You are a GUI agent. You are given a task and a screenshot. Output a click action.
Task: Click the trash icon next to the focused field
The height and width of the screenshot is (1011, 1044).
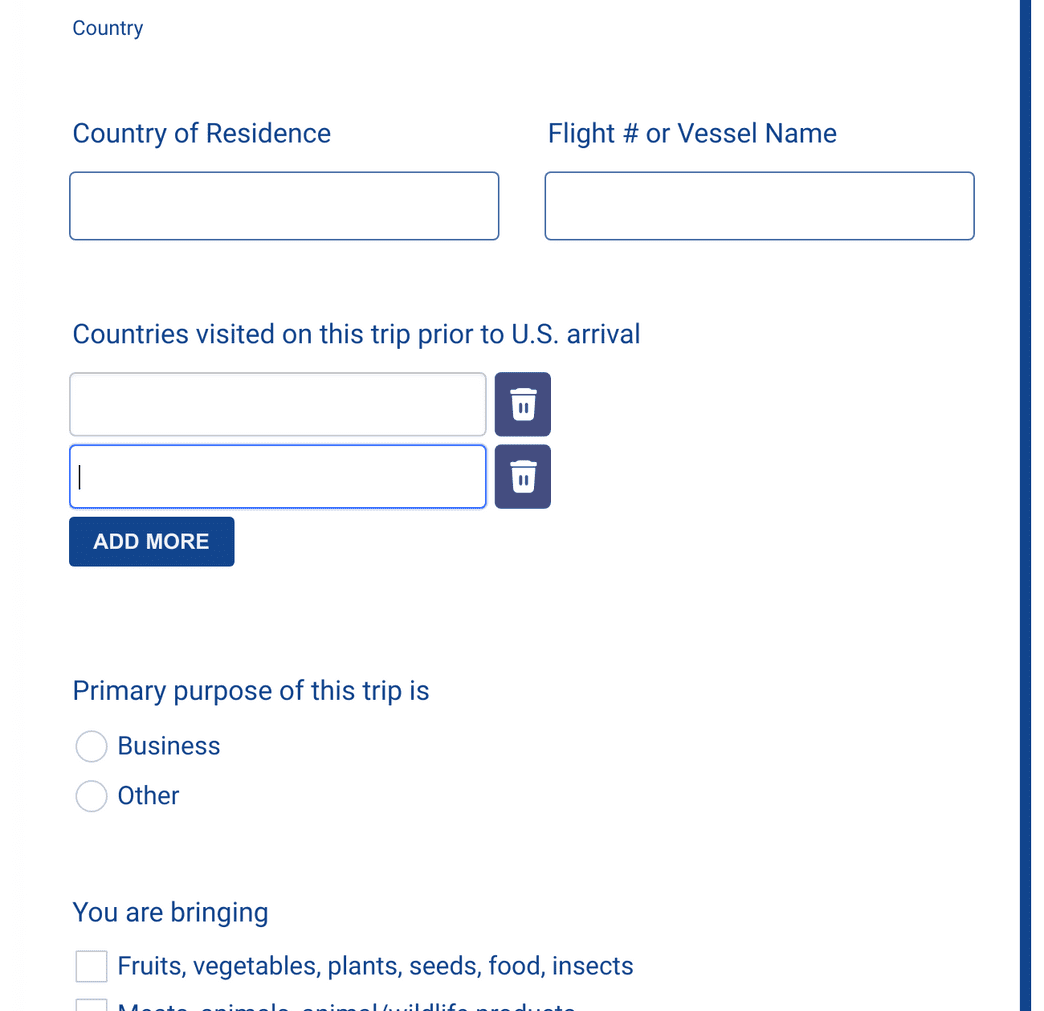click(x=522, y=477)
